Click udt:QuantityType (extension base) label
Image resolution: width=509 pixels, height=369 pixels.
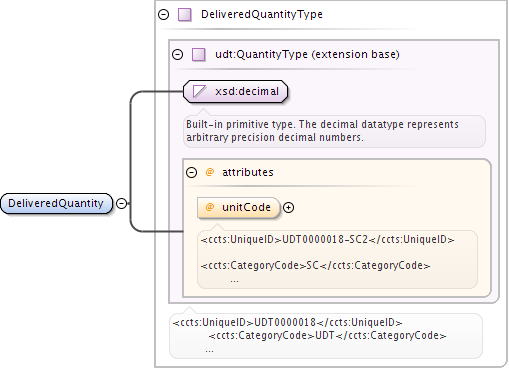(x=307, y=54)
